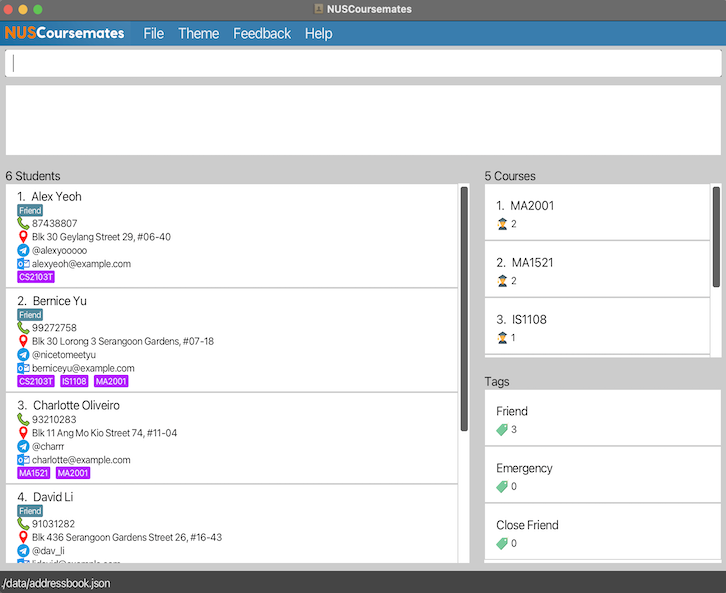Viewport: 726px width, 593px height.
Task: Select the MA2001 course entry
Action: tap(597, 212)
